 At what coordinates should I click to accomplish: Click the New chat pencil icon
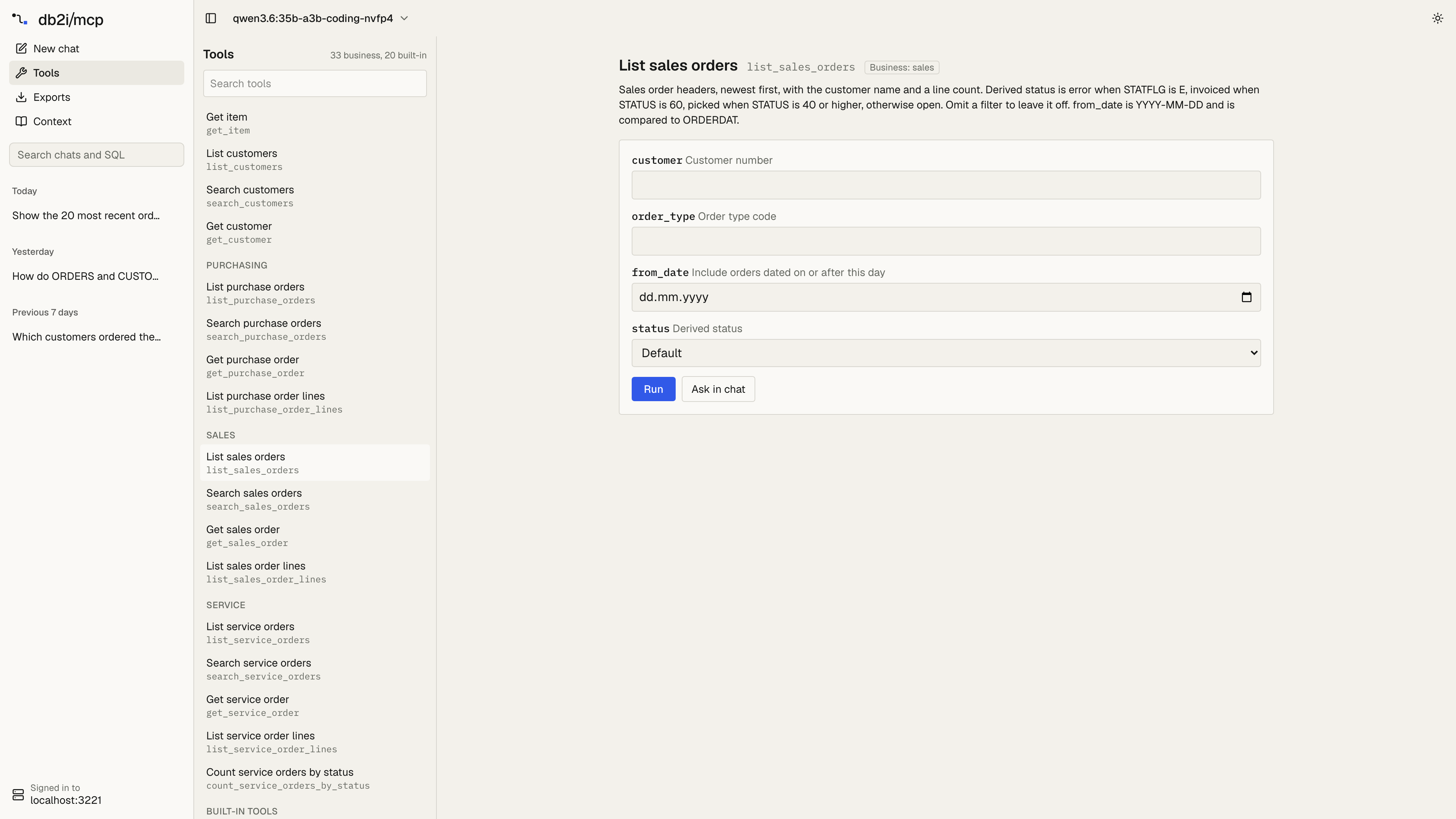click(x=22, y=49)
